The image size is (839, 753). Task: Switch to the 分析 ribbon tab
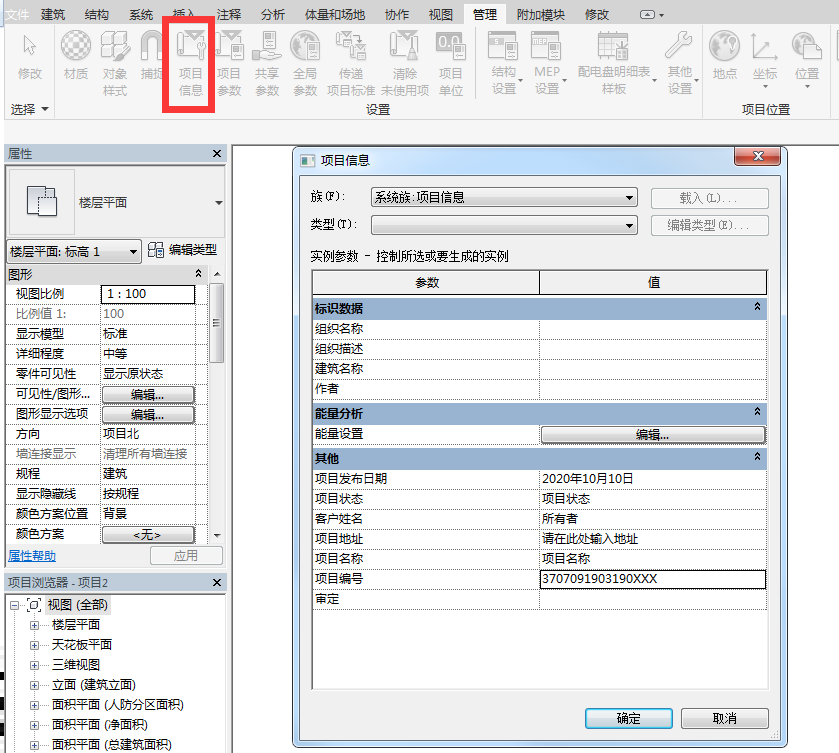coord(273,14)
